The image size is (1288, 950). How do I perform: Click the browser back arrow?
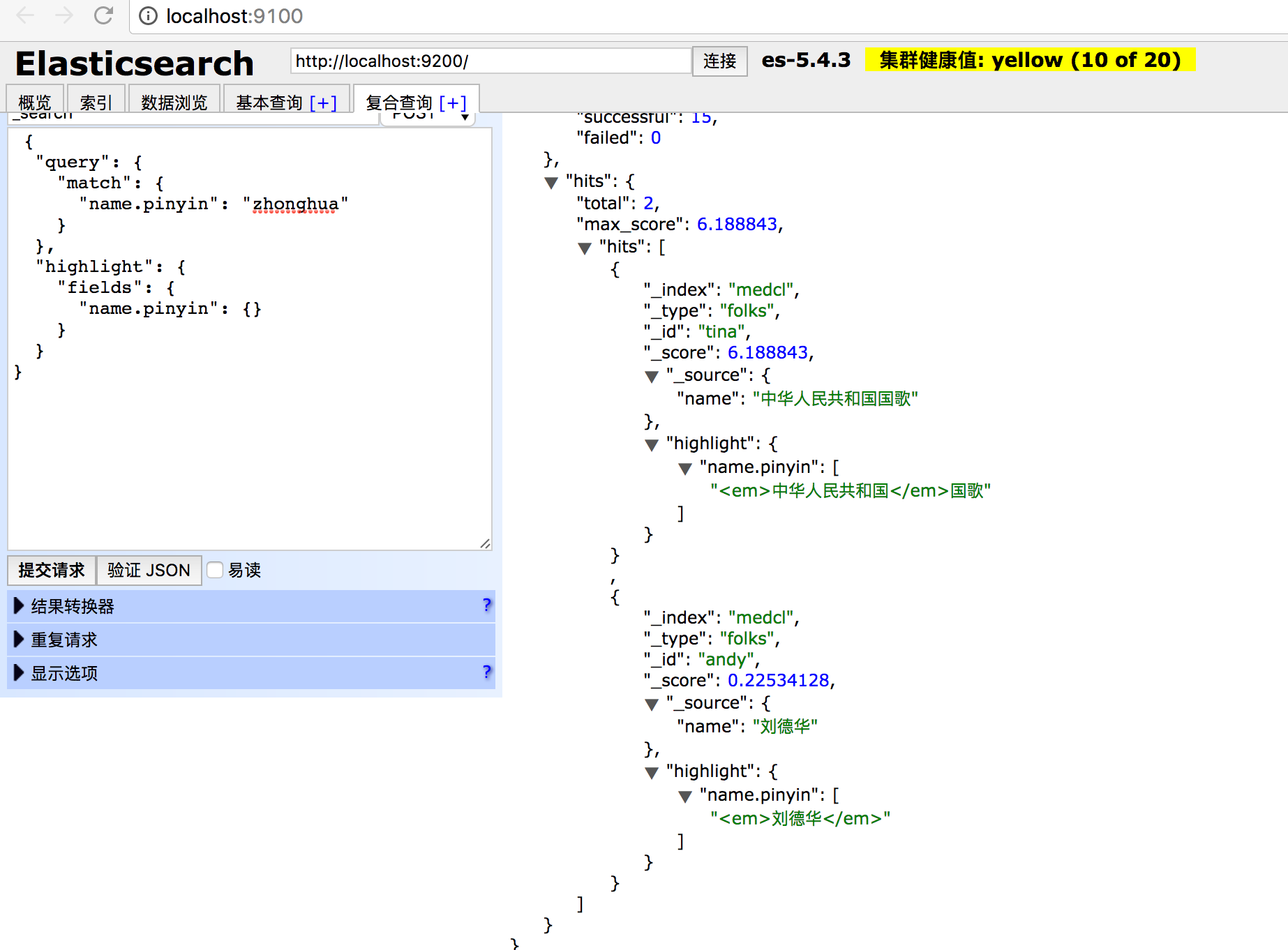click(x=25, y=15)
